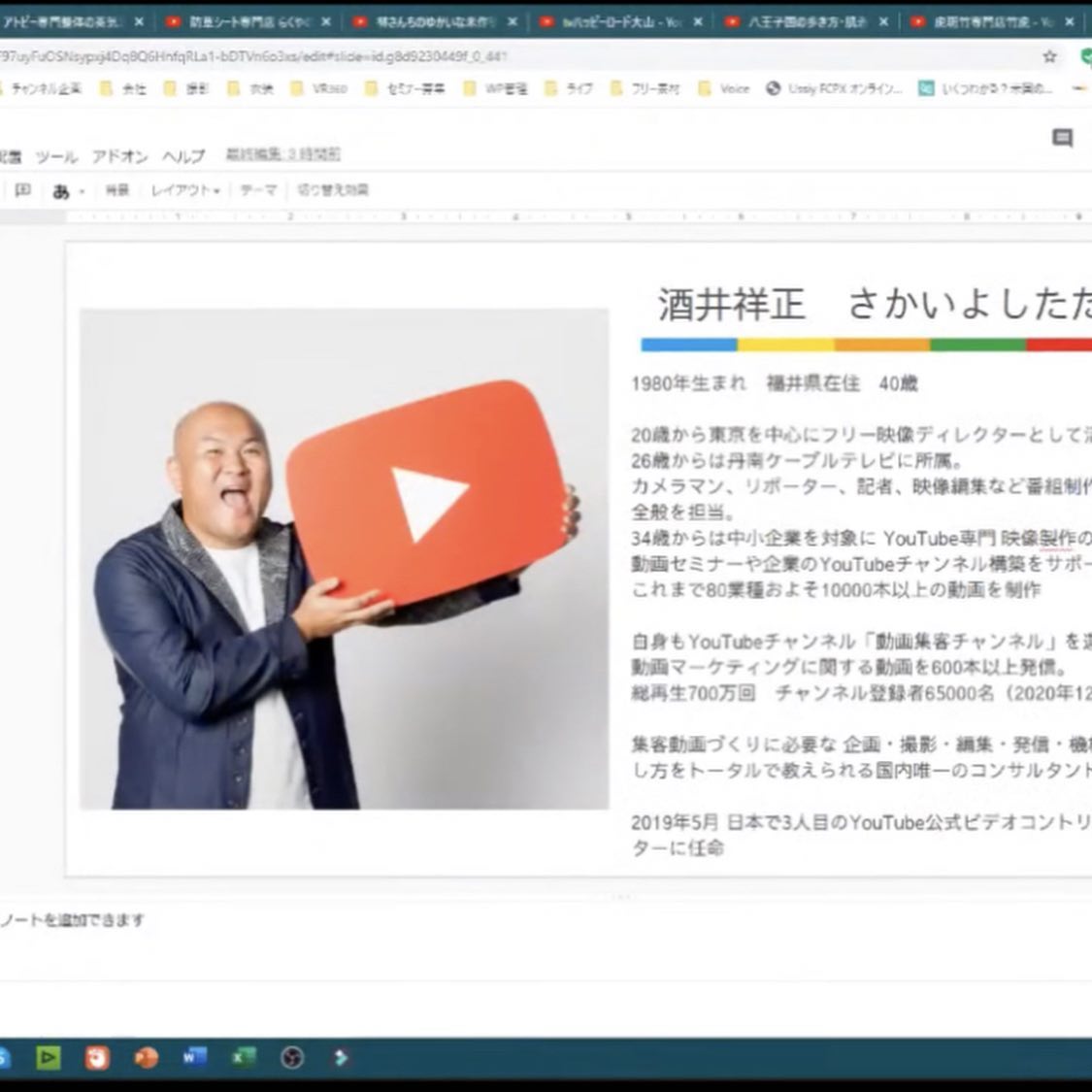Launch PowerPoint from the taskbar
The width and height of the screenshot is (1092, 1092).
146,1057
